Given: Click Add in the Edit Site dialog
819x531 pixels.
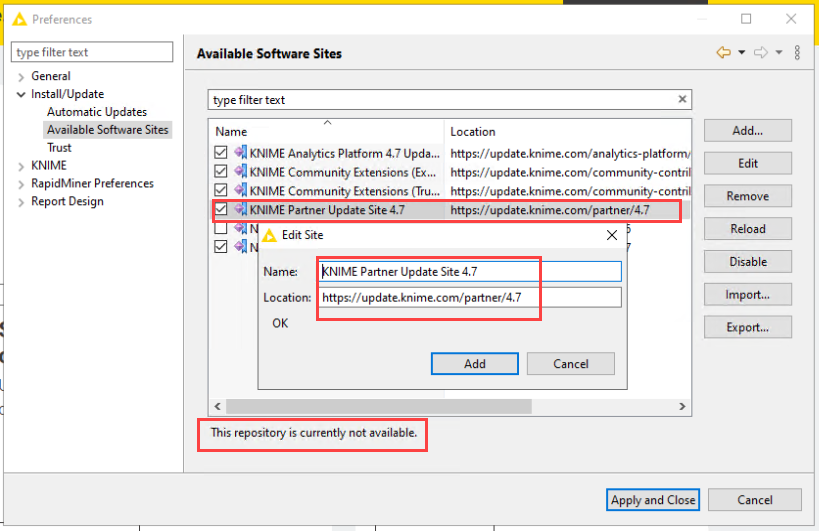Looking at the screenshot, I should point(475,363).
